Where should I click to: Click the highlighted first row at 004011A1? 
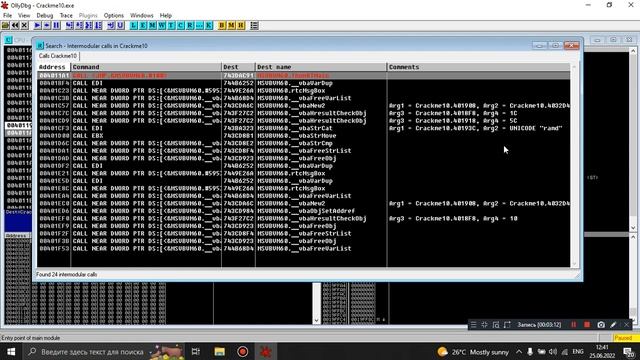click(x=304, y=76)
